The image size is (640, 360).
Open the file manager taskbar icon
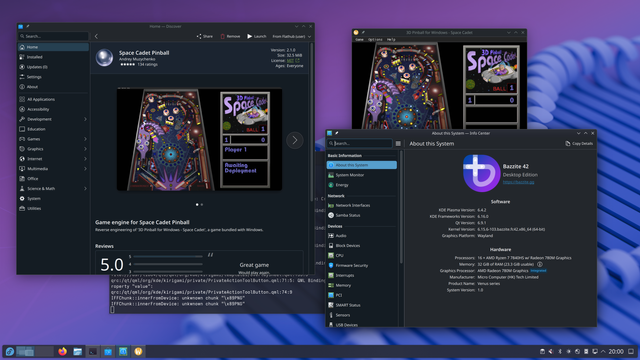tap(78, 351)
